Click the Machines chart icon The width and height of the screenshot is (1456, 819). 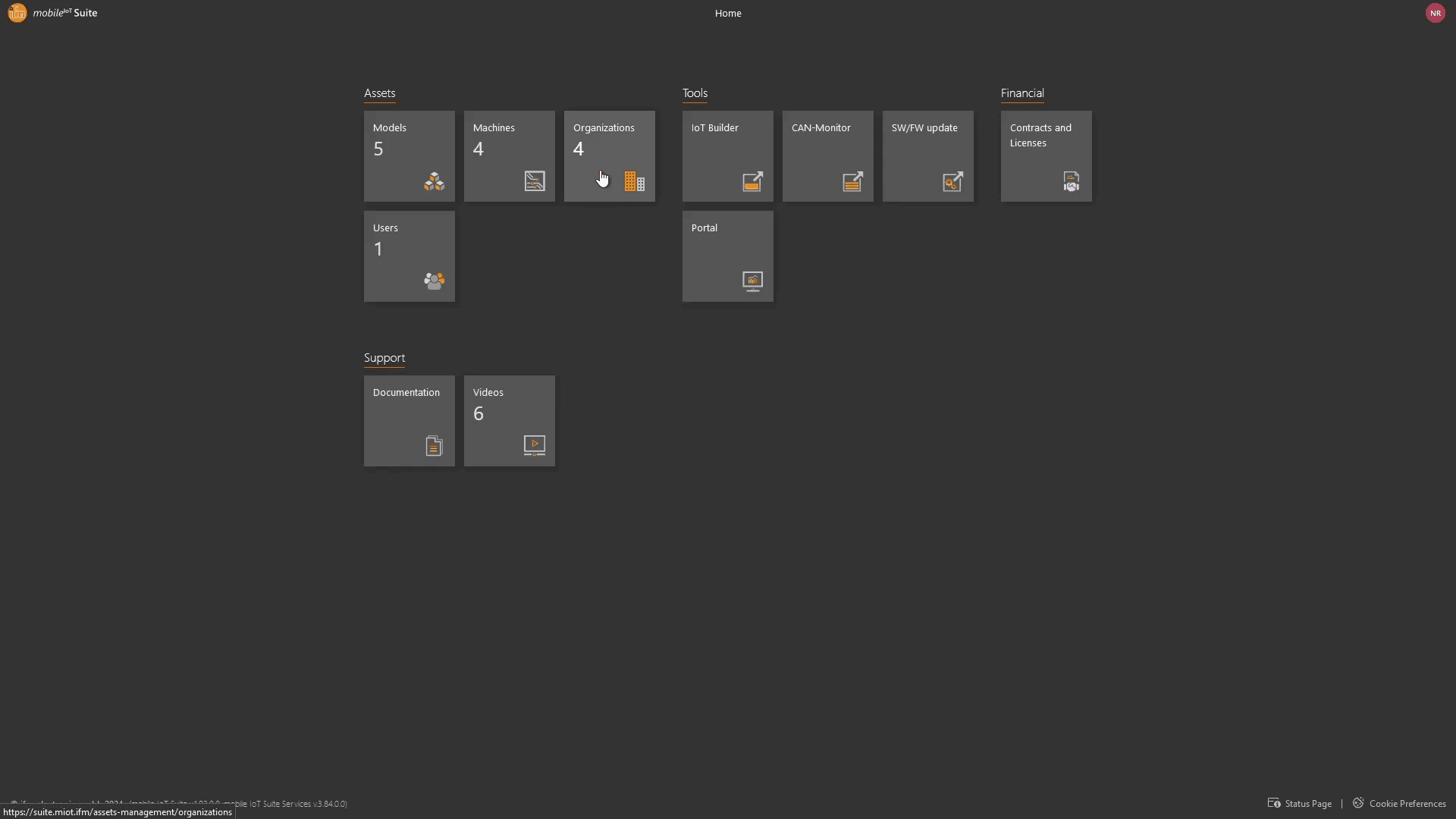click(534, 181)
